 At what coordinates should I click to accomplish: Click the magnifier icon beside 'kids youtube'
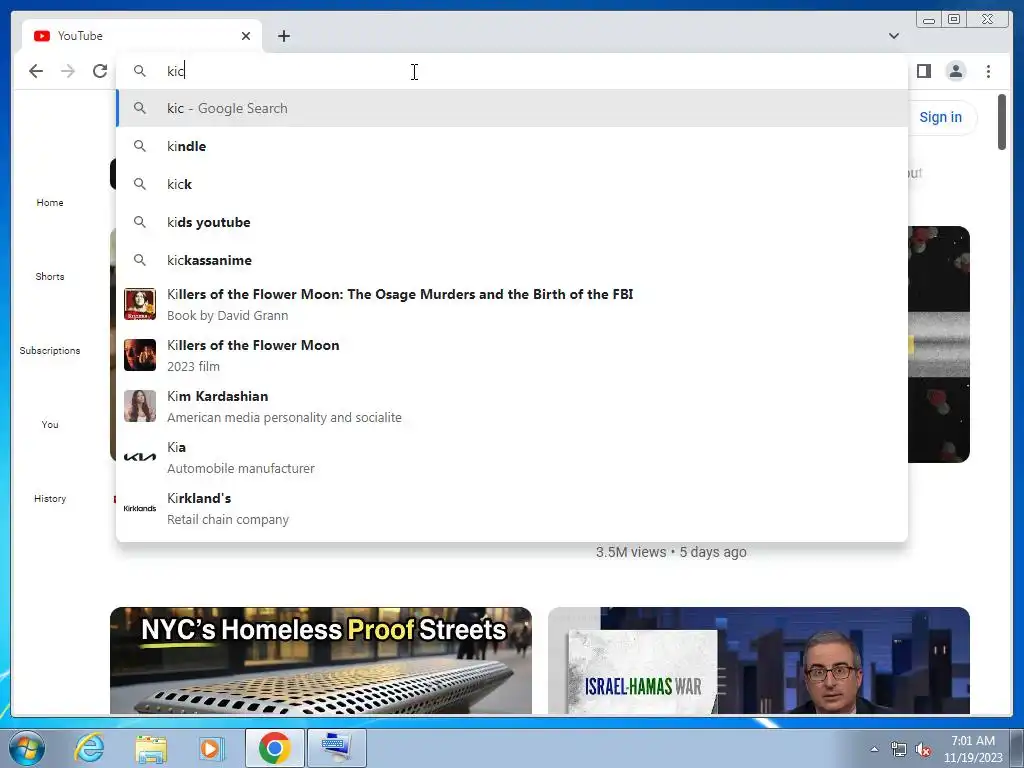coord(140,222)
